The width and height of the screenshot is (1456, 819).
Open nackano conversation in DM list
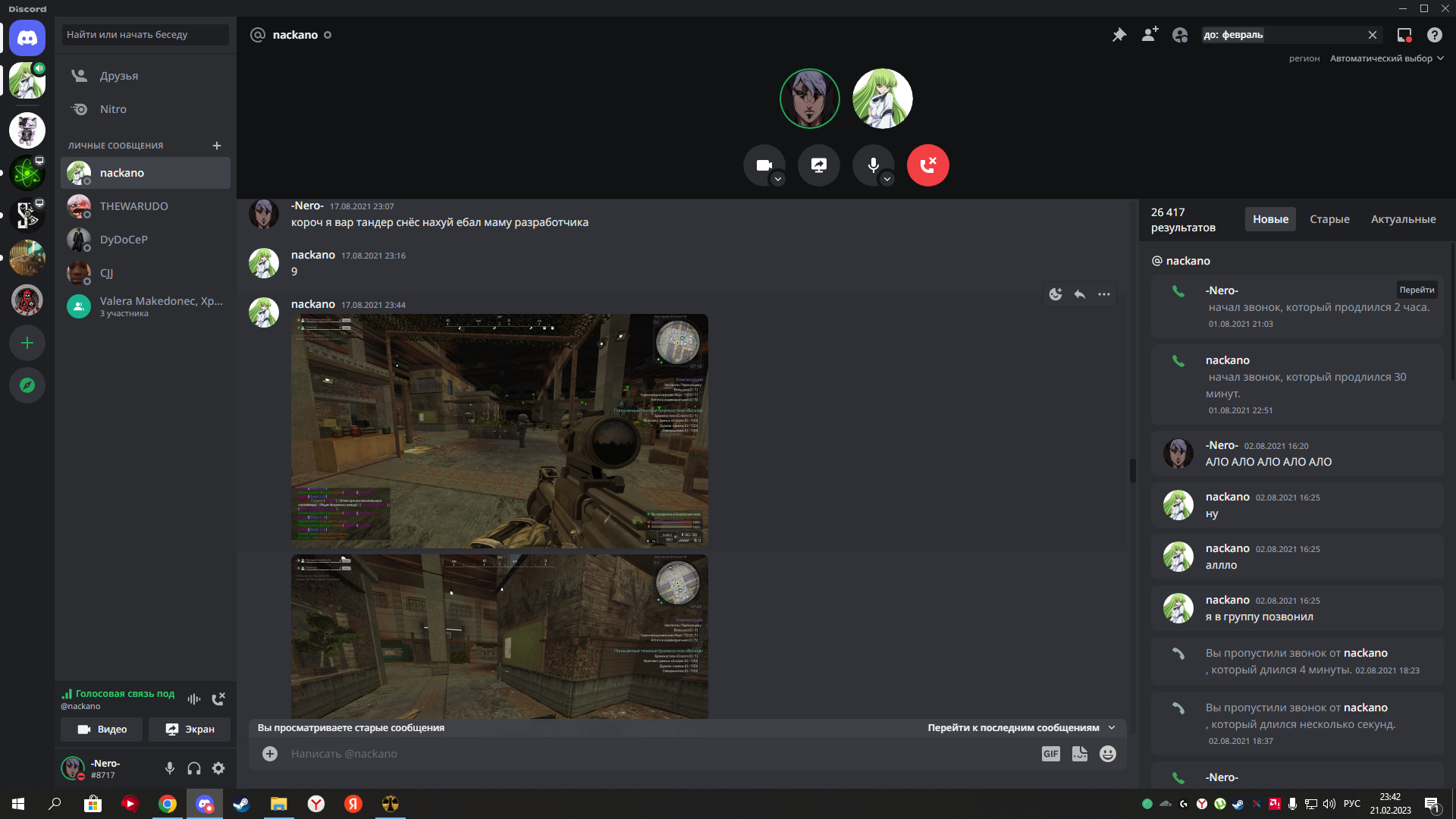pyautogui.click(x=146, y=173)
